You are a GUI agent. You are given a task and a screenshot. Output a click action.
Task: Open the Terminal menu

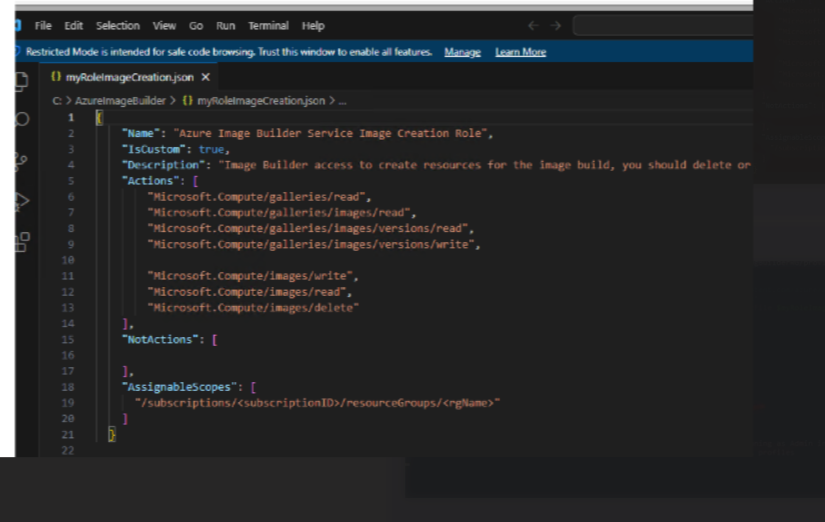click(x=268, y=25)
